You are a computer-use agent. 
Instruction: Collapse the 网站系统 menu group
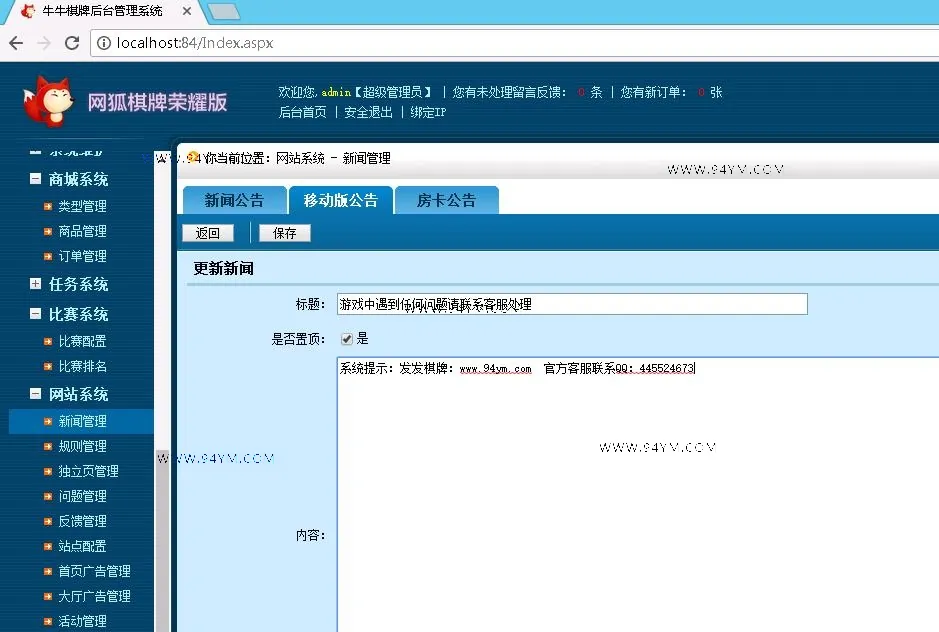pos(35,394)
